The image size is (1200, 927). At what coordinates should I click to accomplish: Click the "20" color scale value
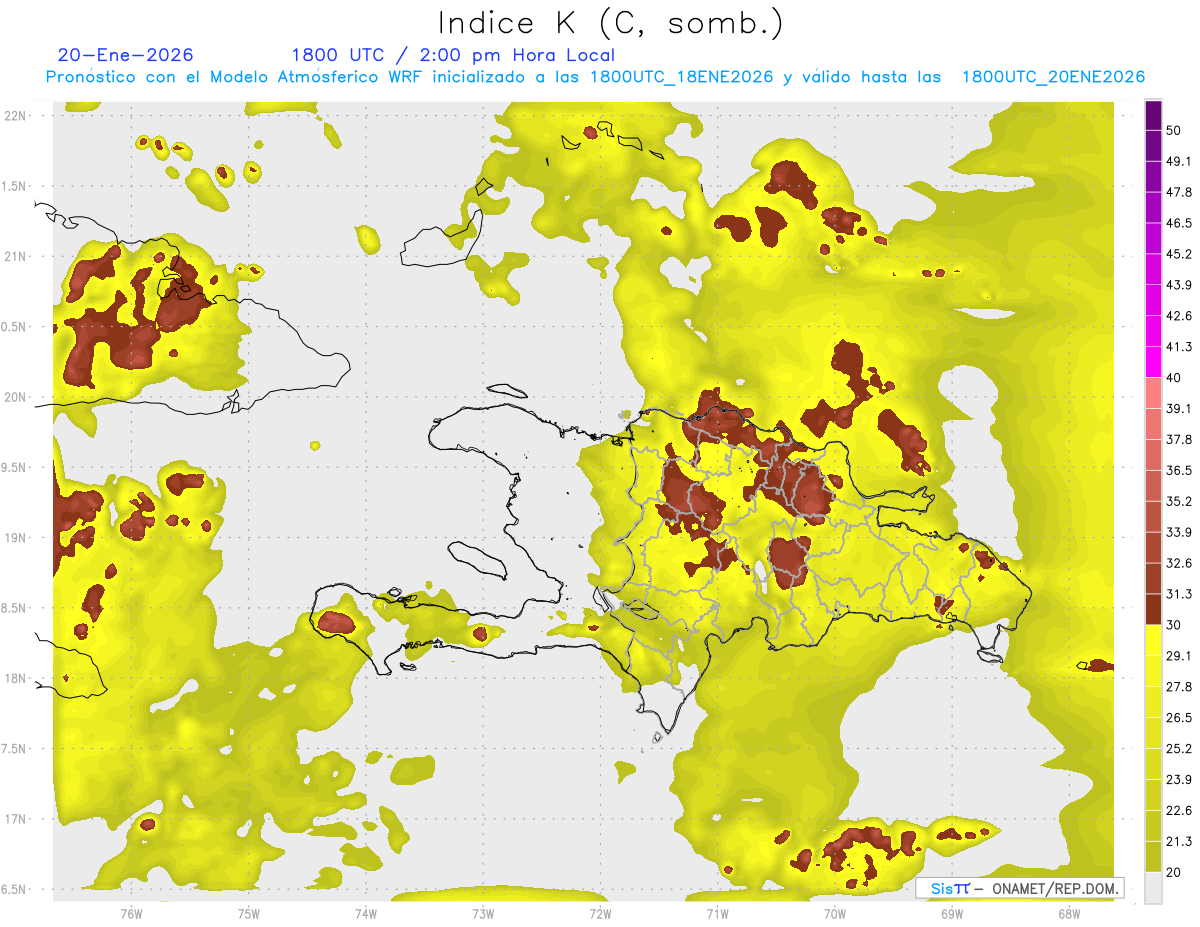coord(1174,873)
